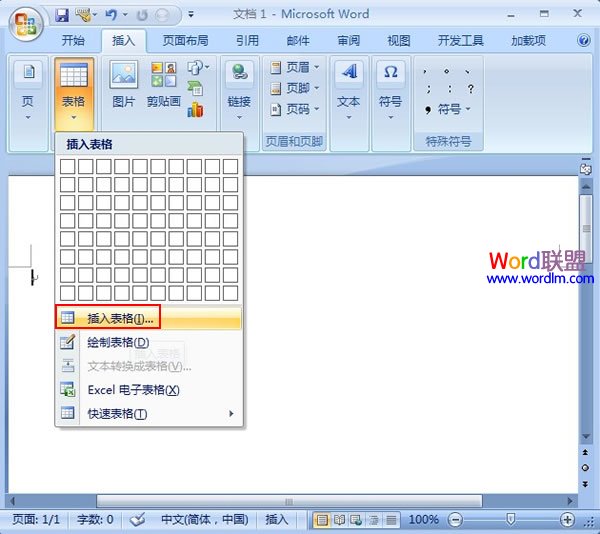Click the top-left cell of table grid
Image resolution: width=600 pixels, height=534 pixels.
click(67, 167)
